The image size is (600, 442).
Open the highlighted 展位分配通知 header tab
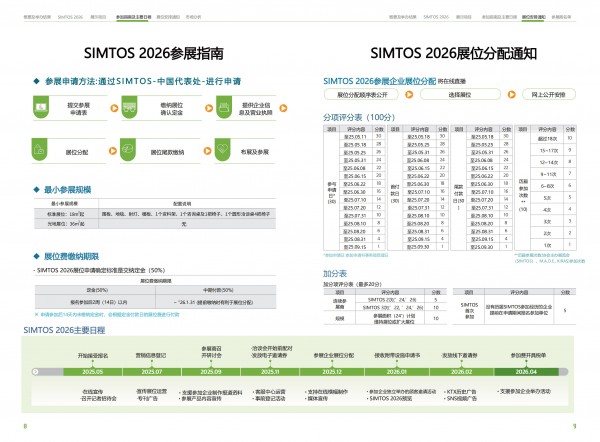coord(535,18)
